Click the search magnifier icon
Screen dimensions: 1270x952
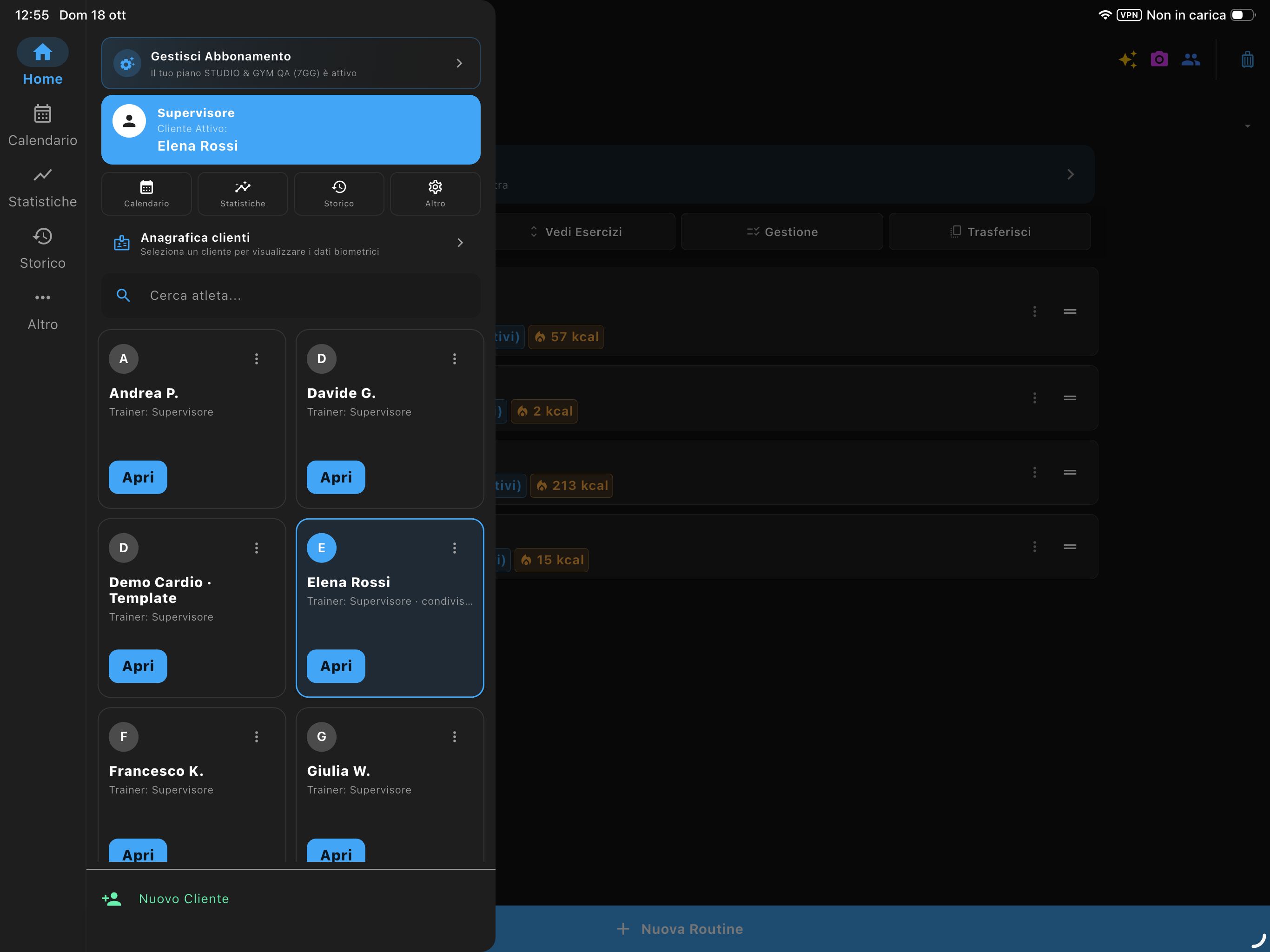pos(123,296)
